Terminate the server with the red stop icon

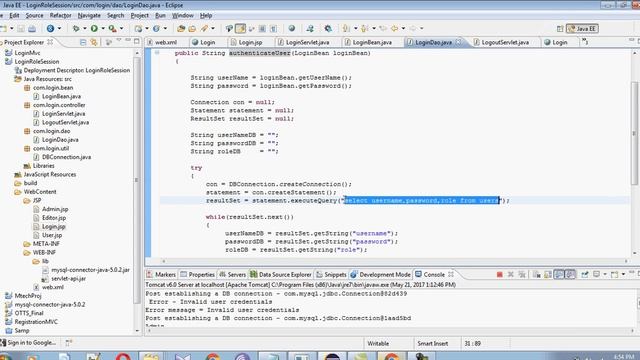(x=500, y=275)
